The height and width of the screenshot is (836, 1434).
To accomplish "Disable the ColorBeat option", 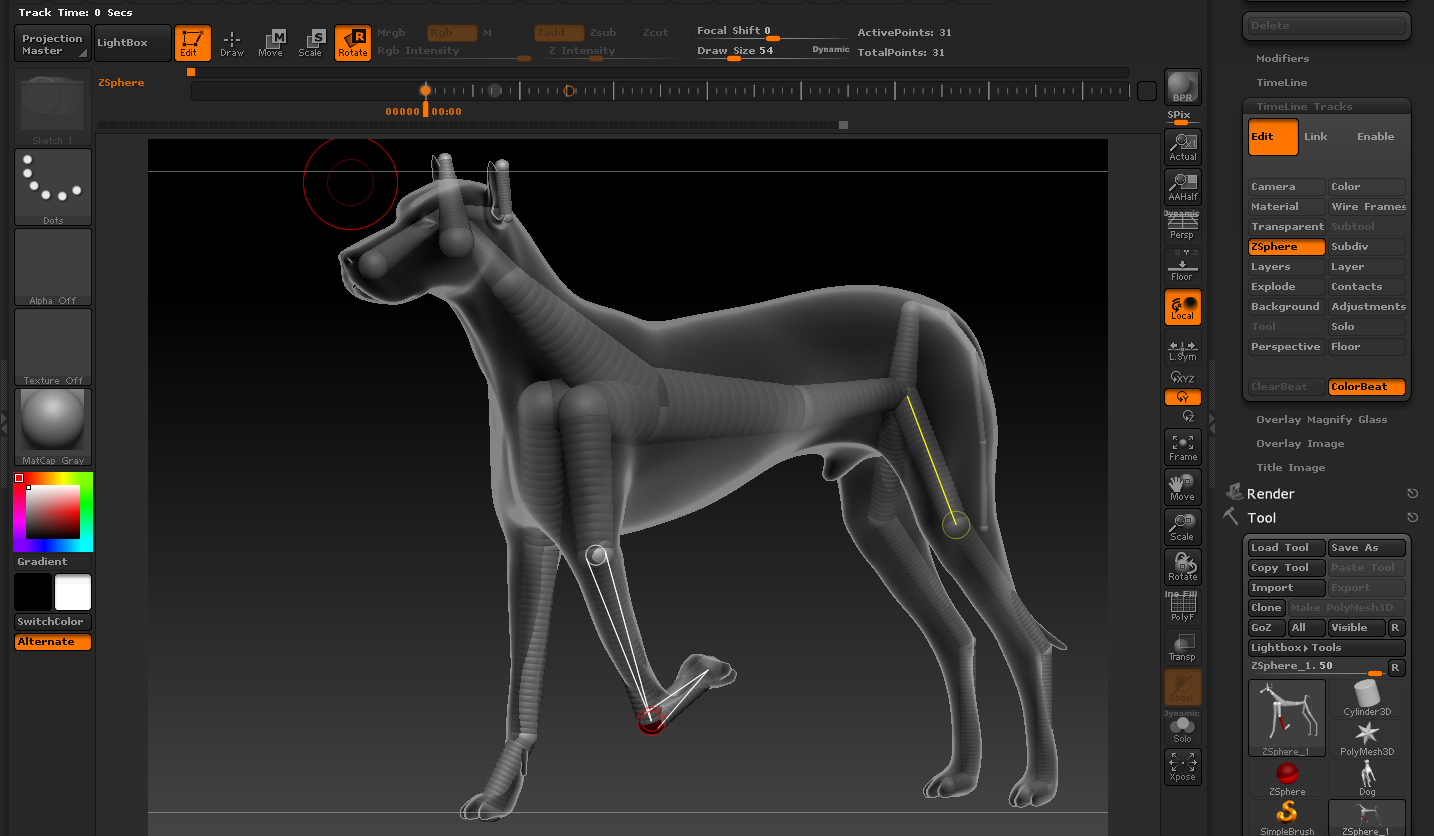I will click(x=1366, y=387).
